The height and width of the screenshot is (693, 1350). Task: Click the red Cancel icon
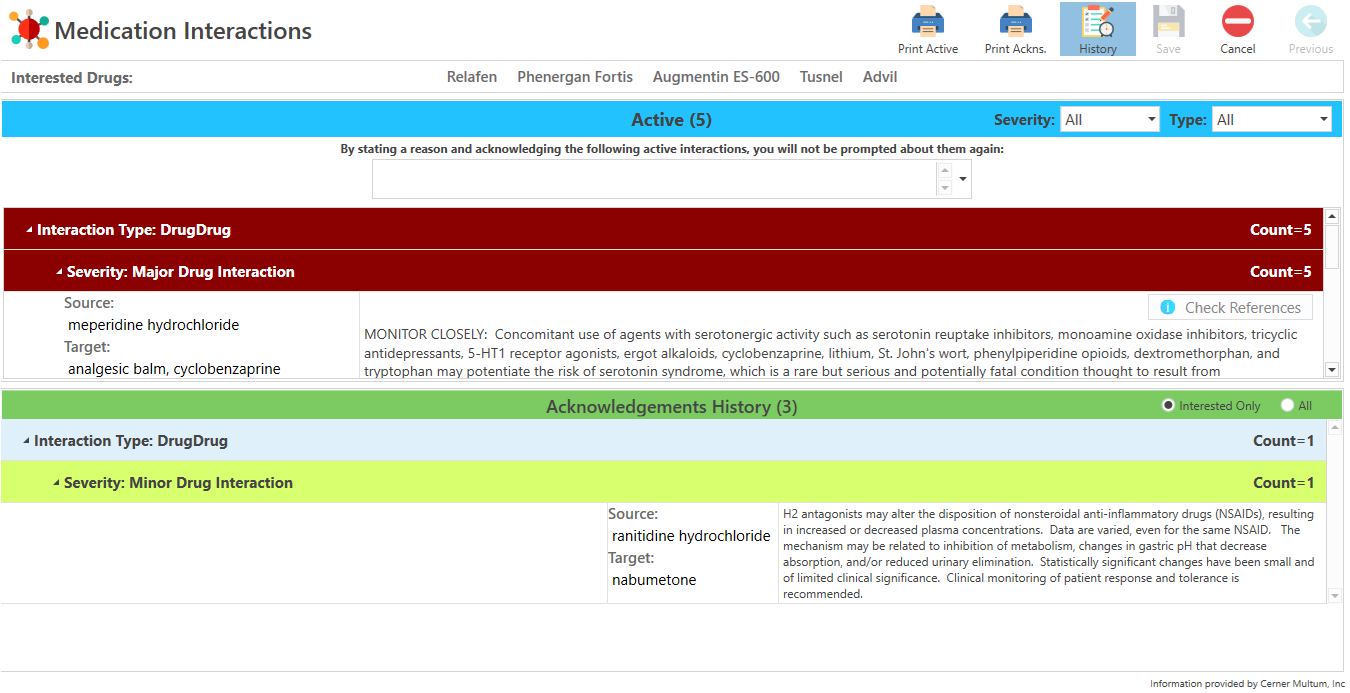(1237, 21)
